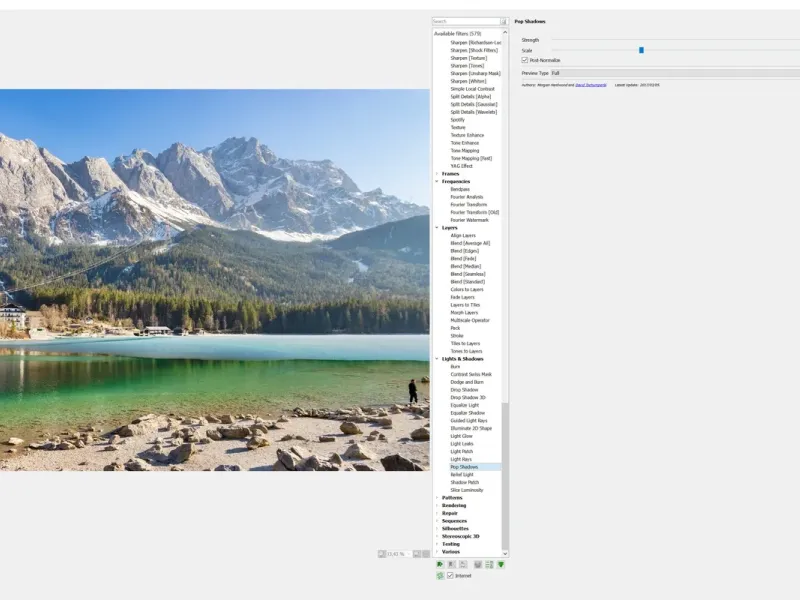Image resolution: width=800 pixels, height=600 pixels.
Task: Toggle the Post-Normalize checkbox
Action: click(x=524, y=60)
